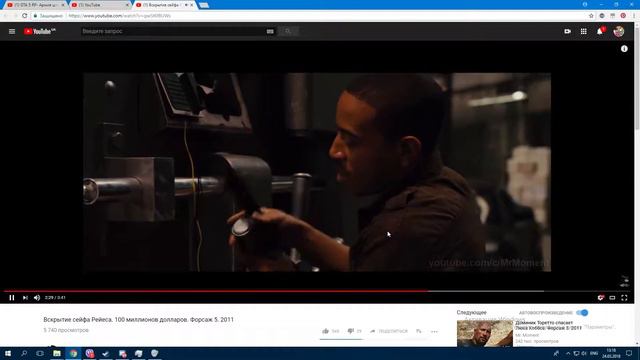Screen dimensions: 640x360
Task: Enter fullscreen mode
Action: click(624, 298)
